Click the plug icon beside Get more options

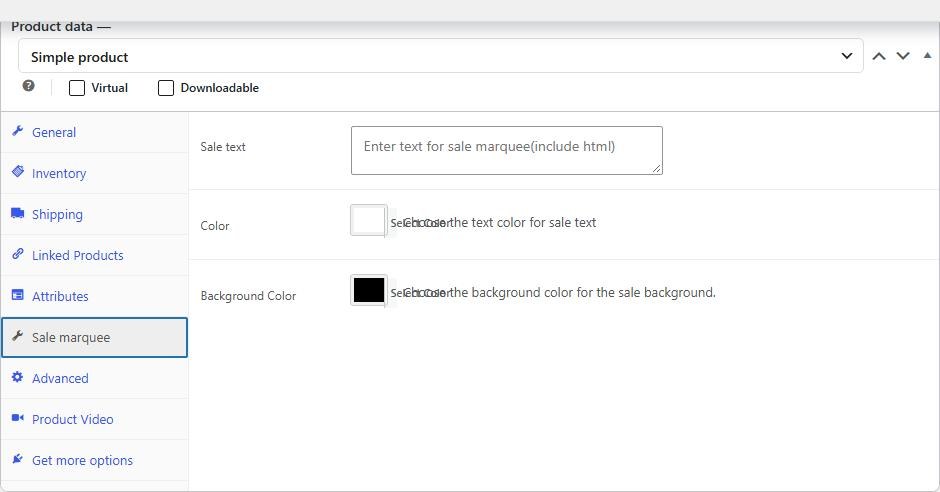click(17, 459)
